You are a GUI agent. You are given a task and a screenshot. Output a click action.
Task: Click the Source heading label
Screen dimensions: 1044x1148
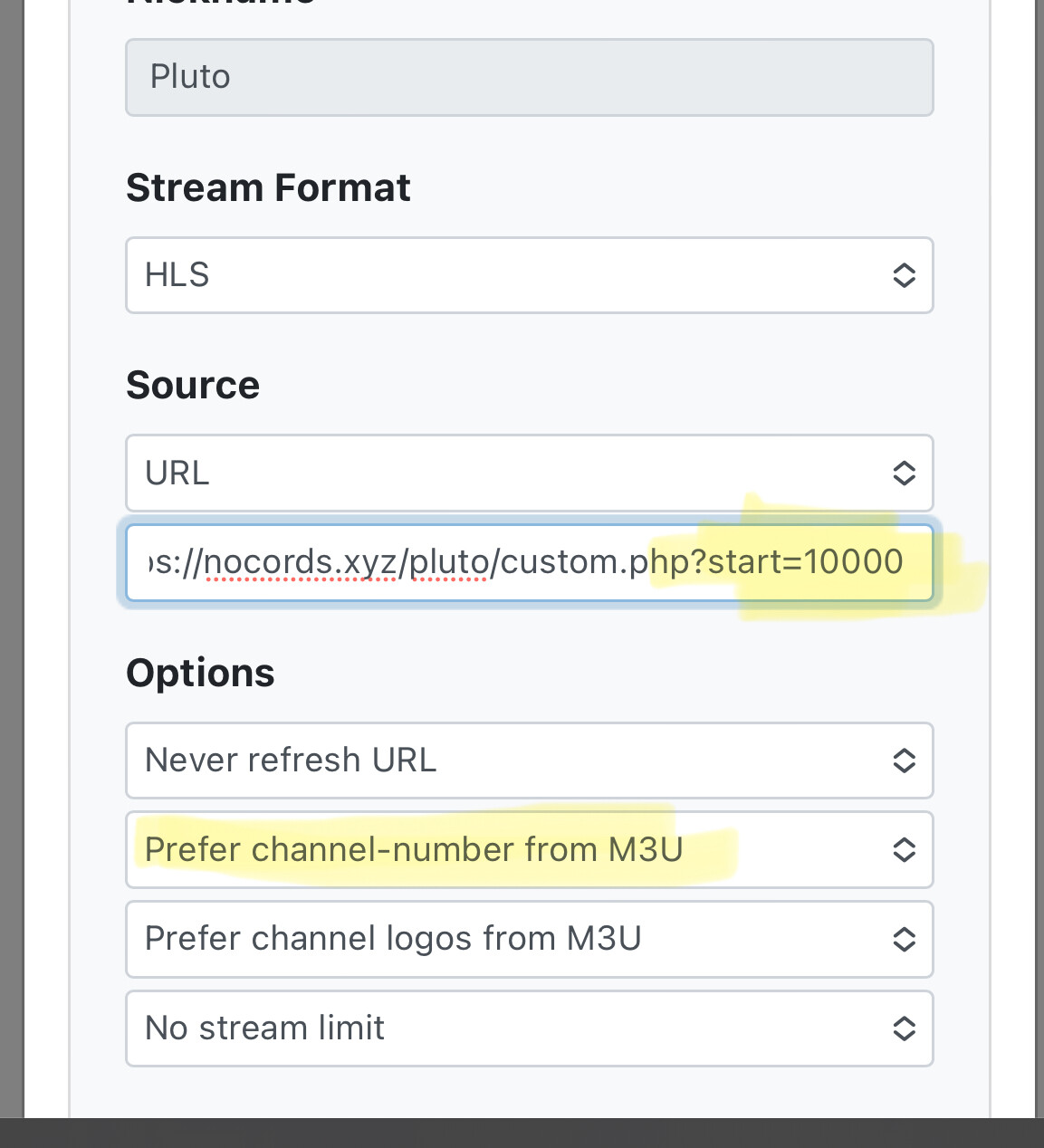193,386
